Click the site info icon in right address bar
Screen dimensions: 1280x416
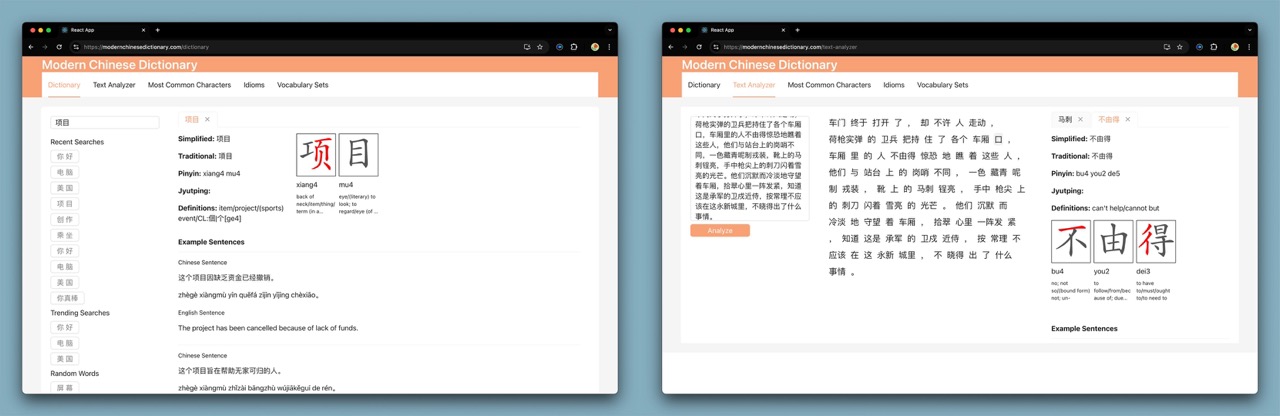716,47
